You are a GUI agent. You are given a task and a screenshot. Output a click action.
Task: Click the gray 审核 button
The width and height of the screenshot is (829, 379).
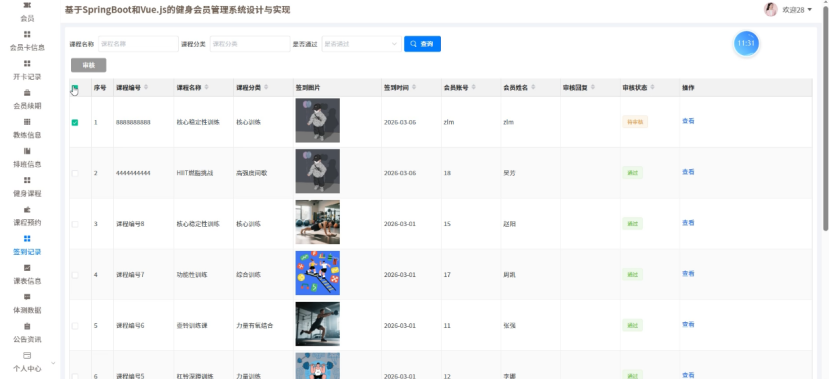pos(88,65)
